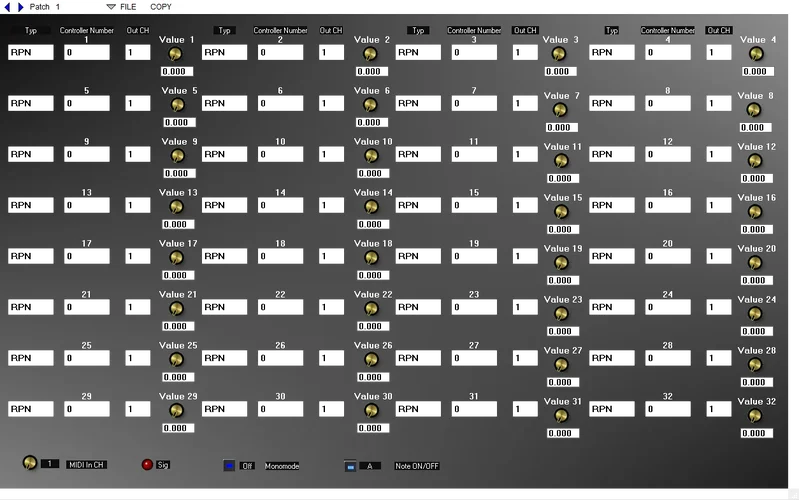This screenshot has height=500, width=799.
Task: Toggle the Note ON/OFF A switch
Action: [x=350, y=466]
